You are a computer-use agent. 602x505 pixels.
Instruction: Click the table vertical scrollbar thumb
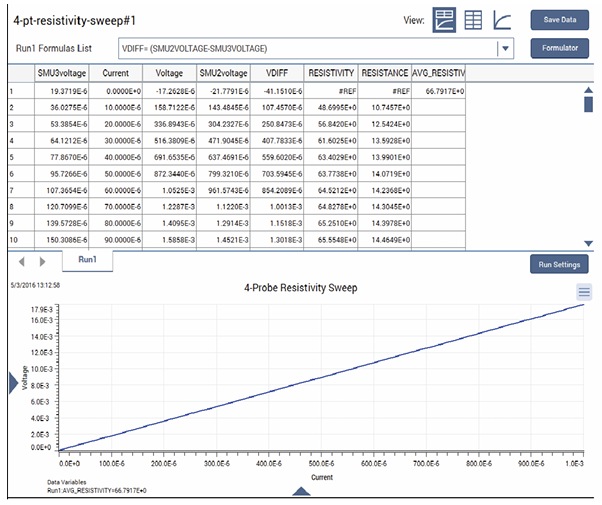[588, 104]
